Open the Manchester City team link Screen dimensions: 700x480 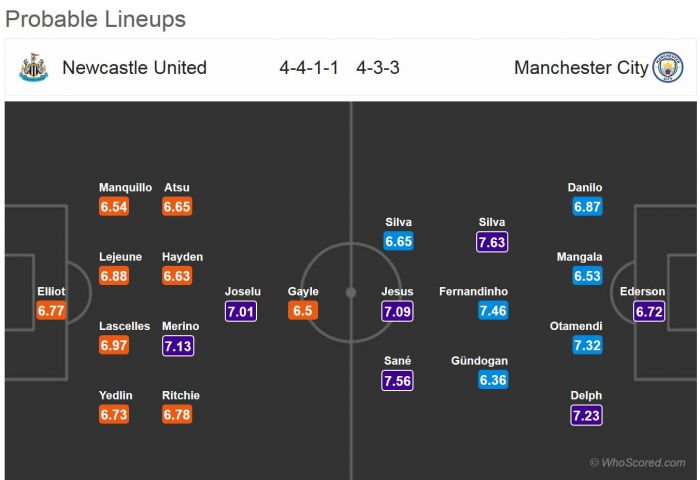pyautogui.click(x=581, y=68)
